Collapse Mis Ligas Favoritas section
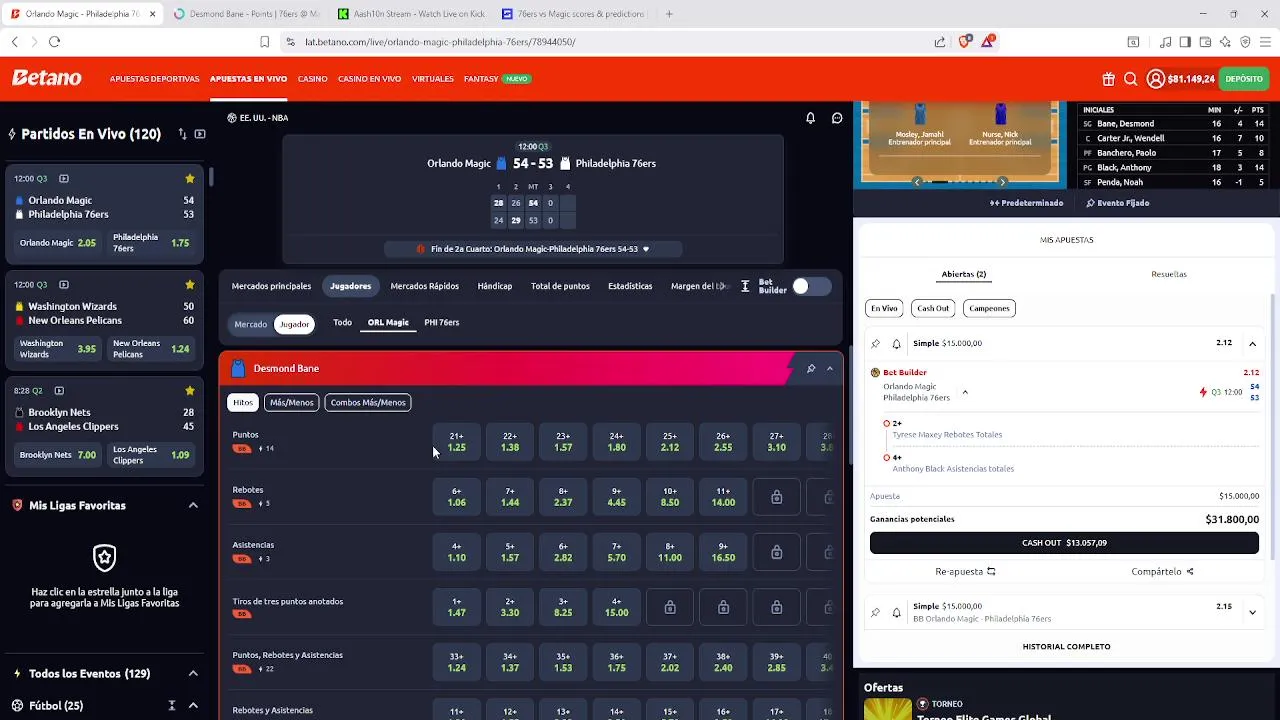This screenshot has height=720, width=1280. (193, 506)
